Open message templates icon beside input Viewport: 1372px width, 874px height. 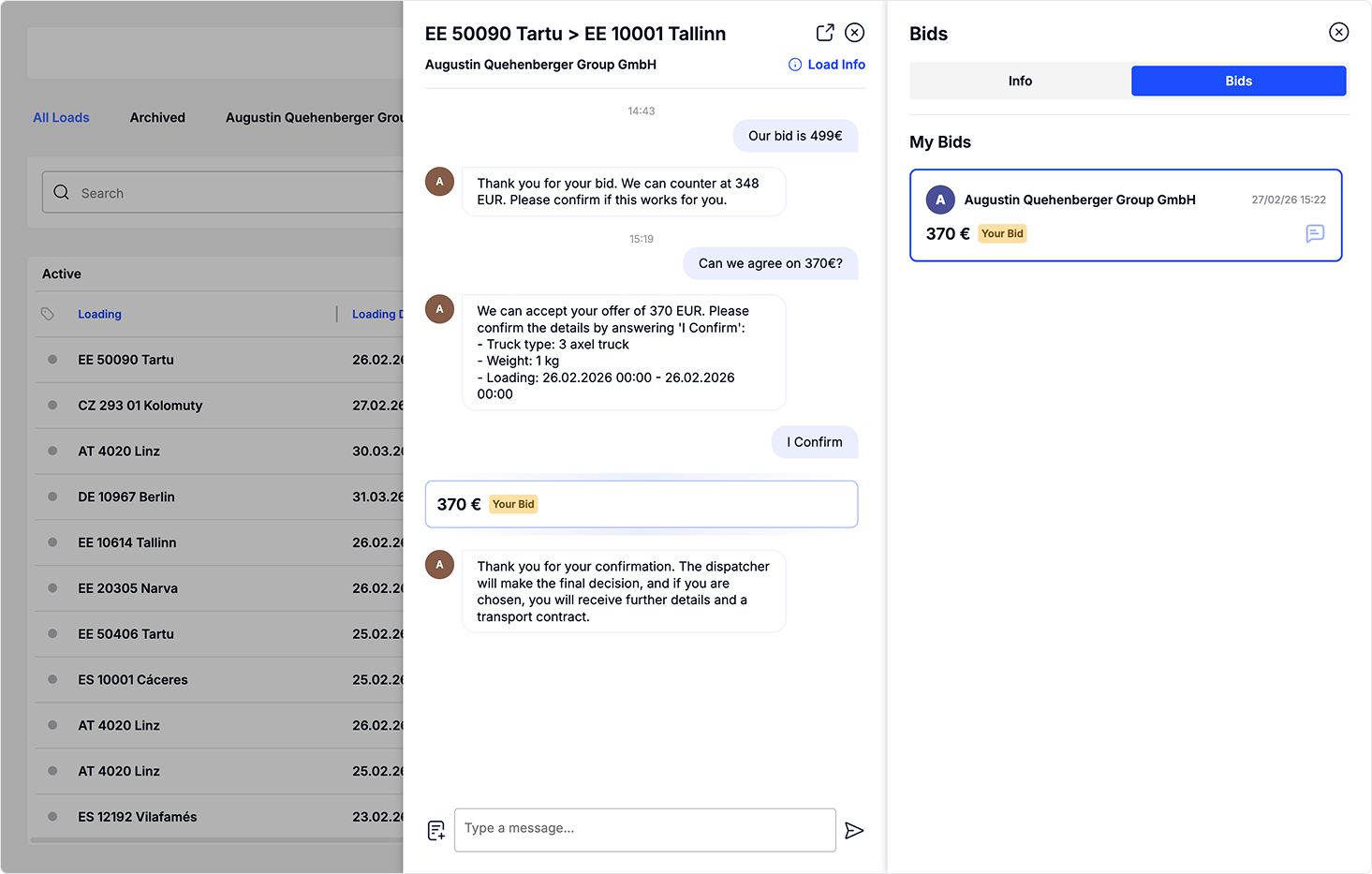[x=436, y=830]
